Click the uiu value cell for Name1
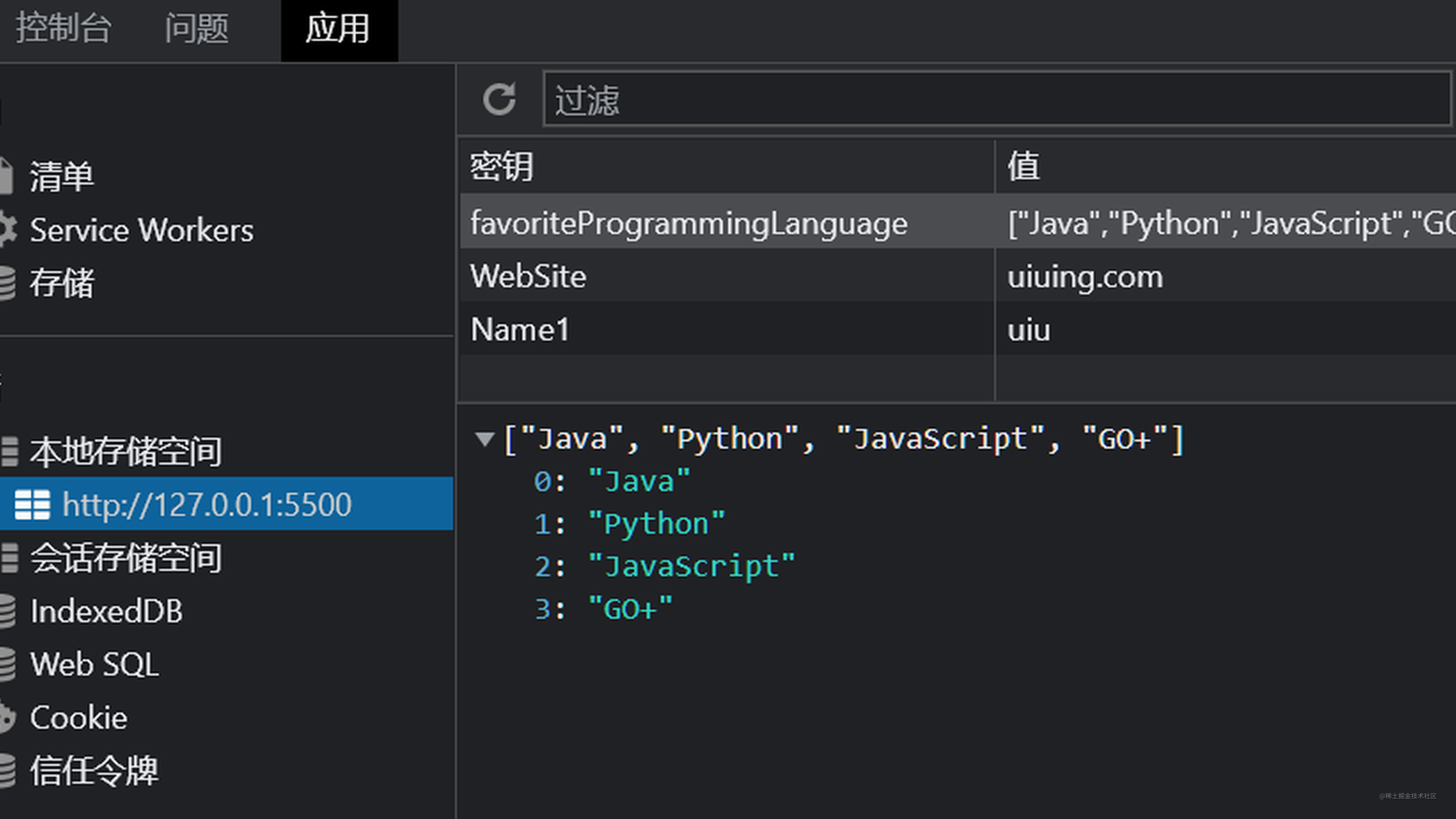The image size is (1456, 819). [1029, 330]
